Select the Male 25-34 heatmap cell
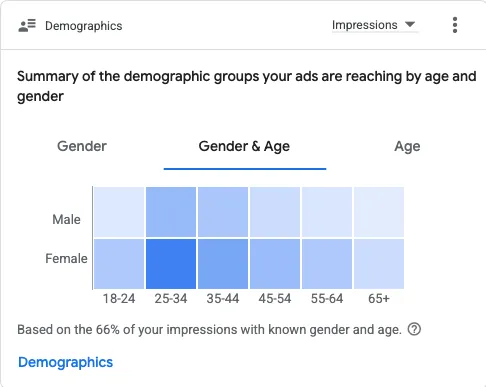The height and width of the screenshot is (387, 486). click(171, 212)
